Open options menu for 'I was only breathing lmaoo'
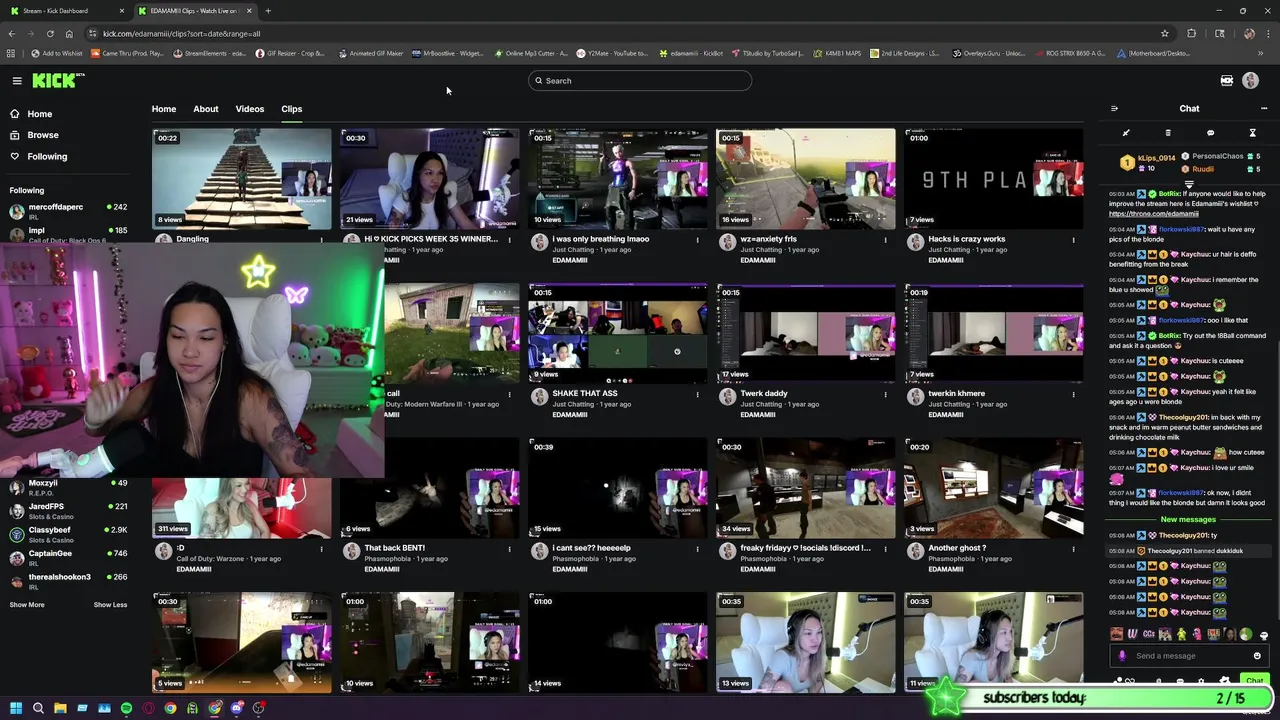 pyautogui.click(x=698, y=240)
